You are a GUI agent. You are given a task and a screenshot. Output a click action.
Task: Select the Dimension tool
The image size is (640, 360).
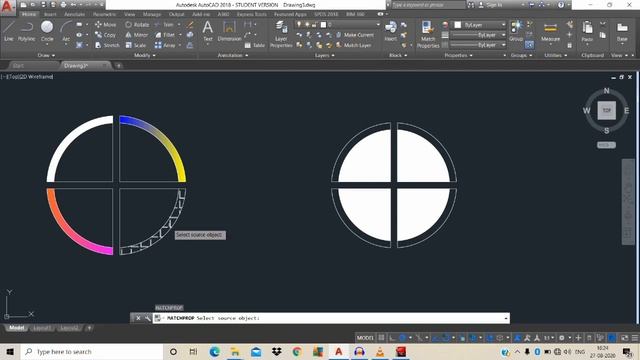(229, 31)
